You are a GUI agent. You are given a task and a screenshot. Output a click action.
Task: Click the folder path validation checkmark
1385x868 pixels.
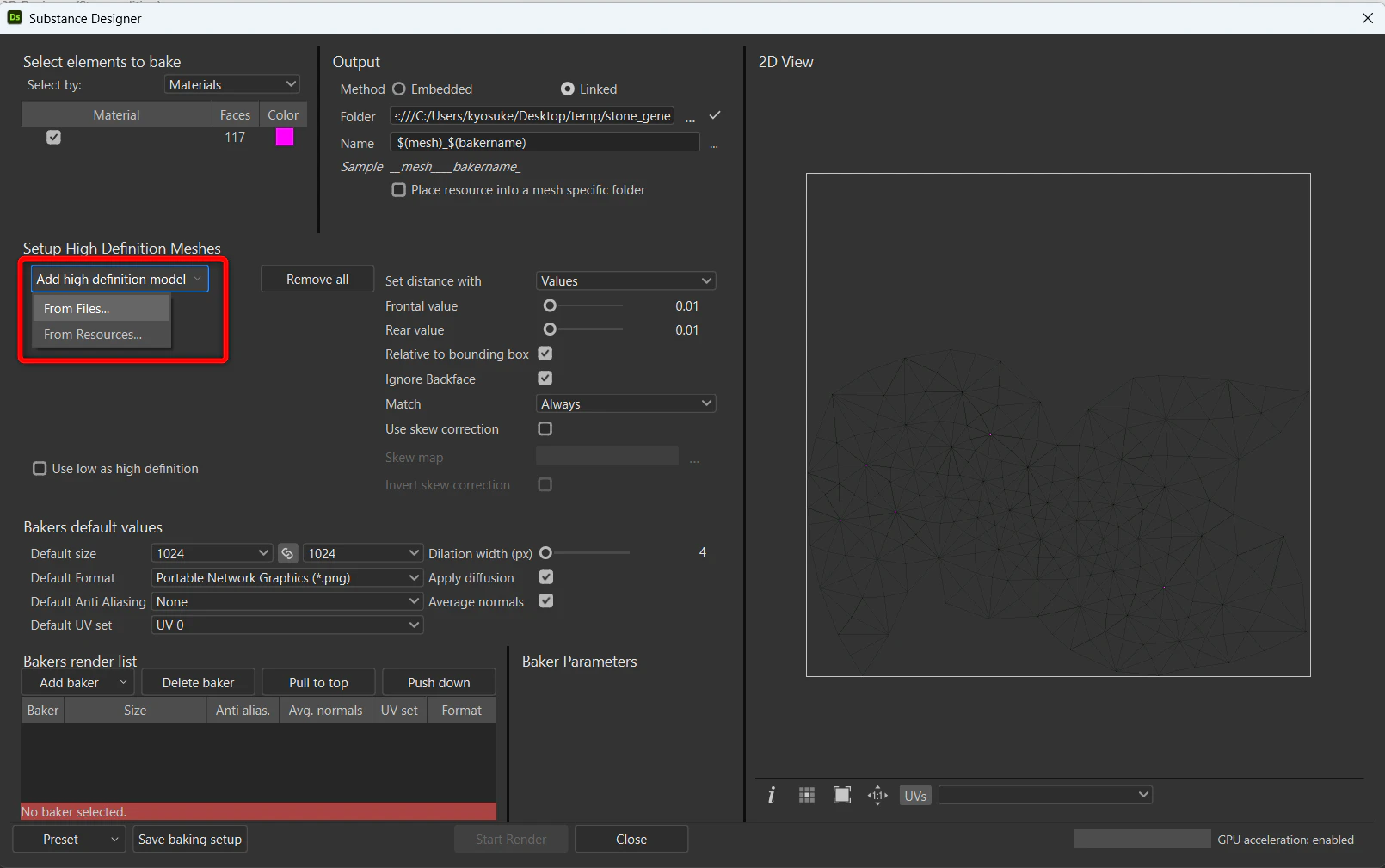(x=715, y=115)
